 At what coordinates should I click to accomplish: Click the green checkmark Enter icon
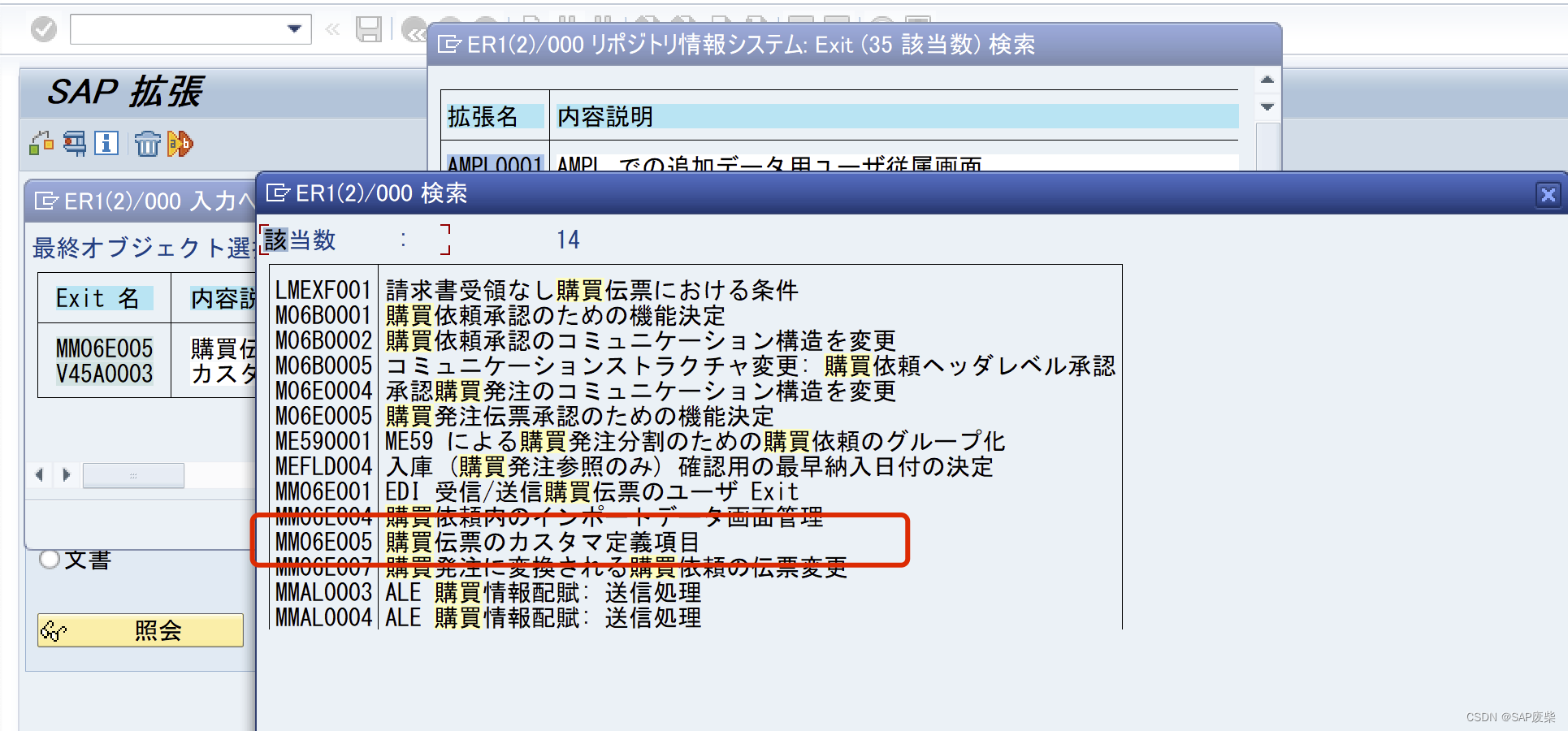(x=44, y=30)
